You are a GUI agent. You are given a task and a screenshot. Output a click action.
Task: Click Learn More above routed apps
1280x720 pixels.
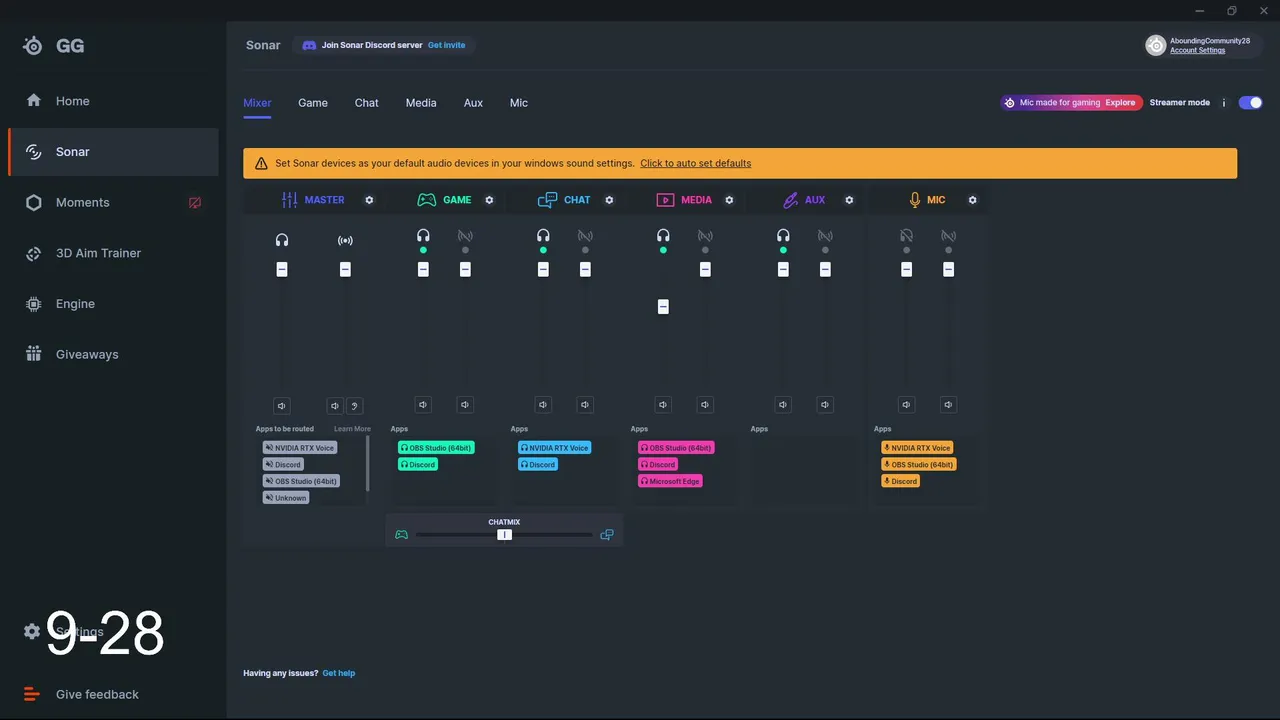[x=352, y=429]
